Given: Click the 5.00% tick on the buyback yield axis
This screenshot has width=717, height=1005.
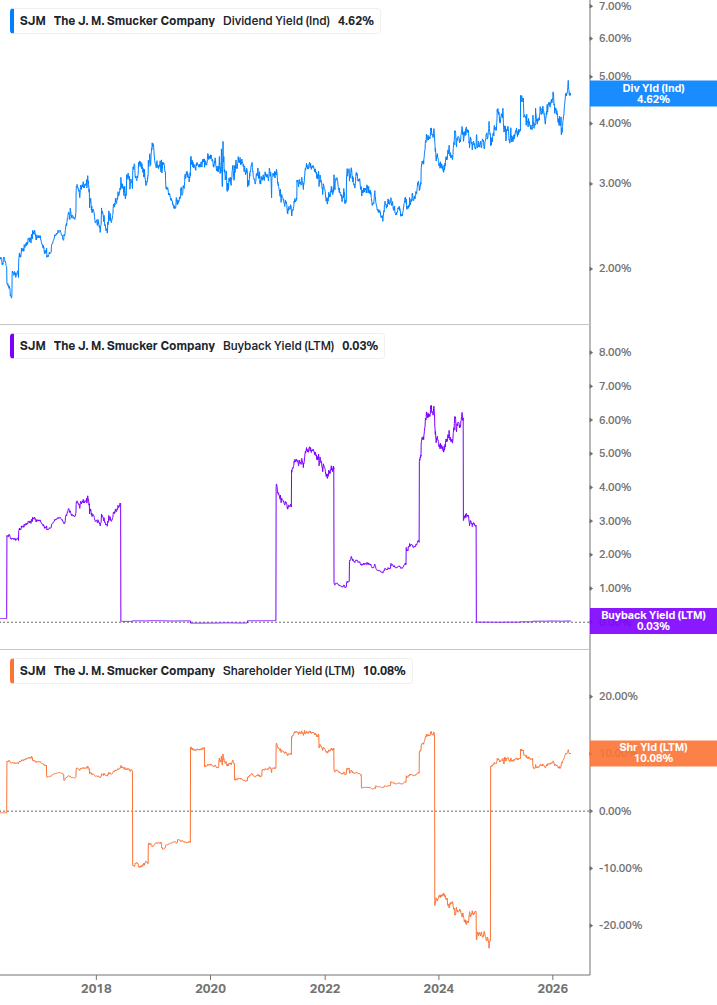Looking at the screenshot, I should (x=614, y=453).
